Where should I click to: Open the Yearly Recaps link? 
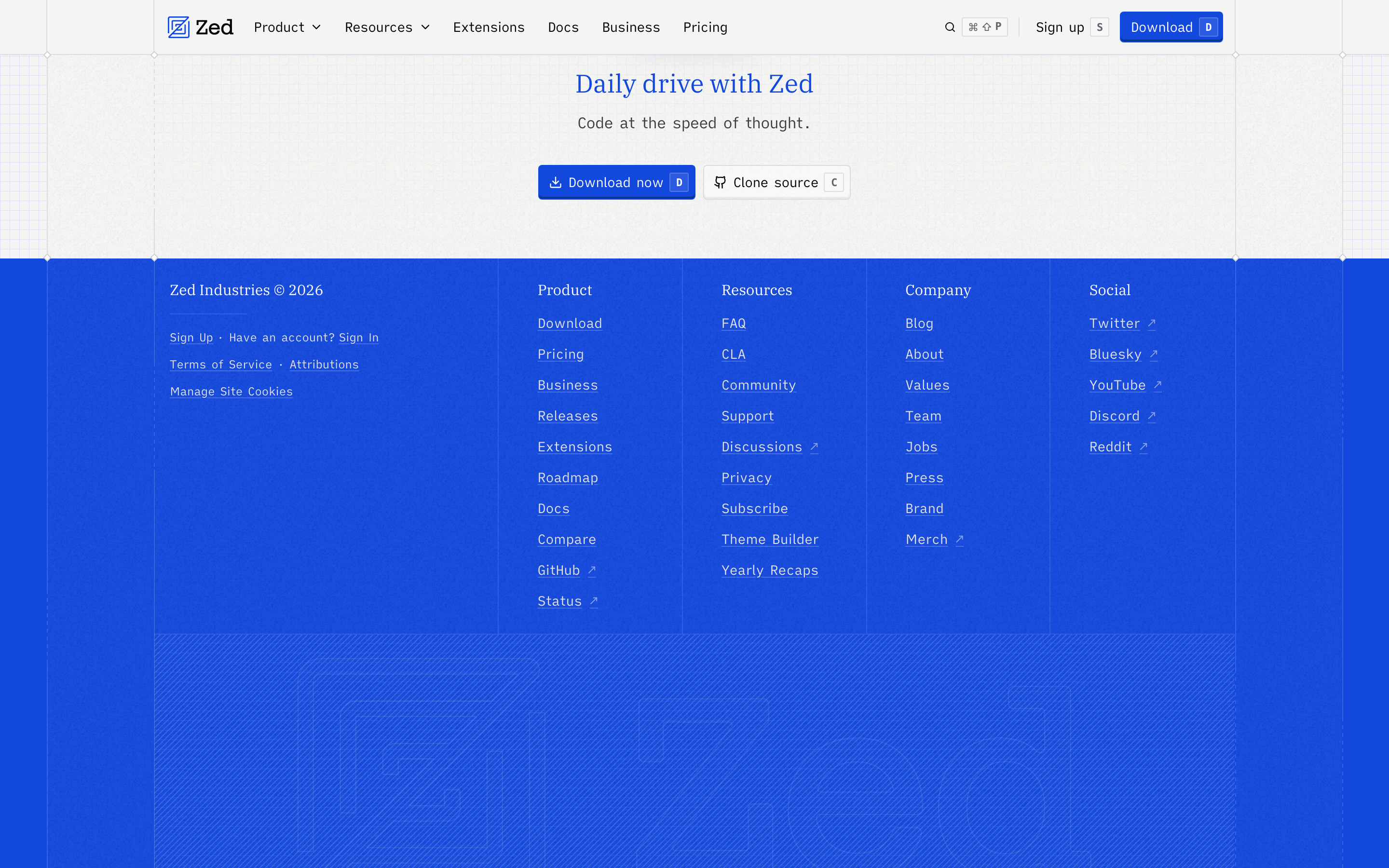770,570
